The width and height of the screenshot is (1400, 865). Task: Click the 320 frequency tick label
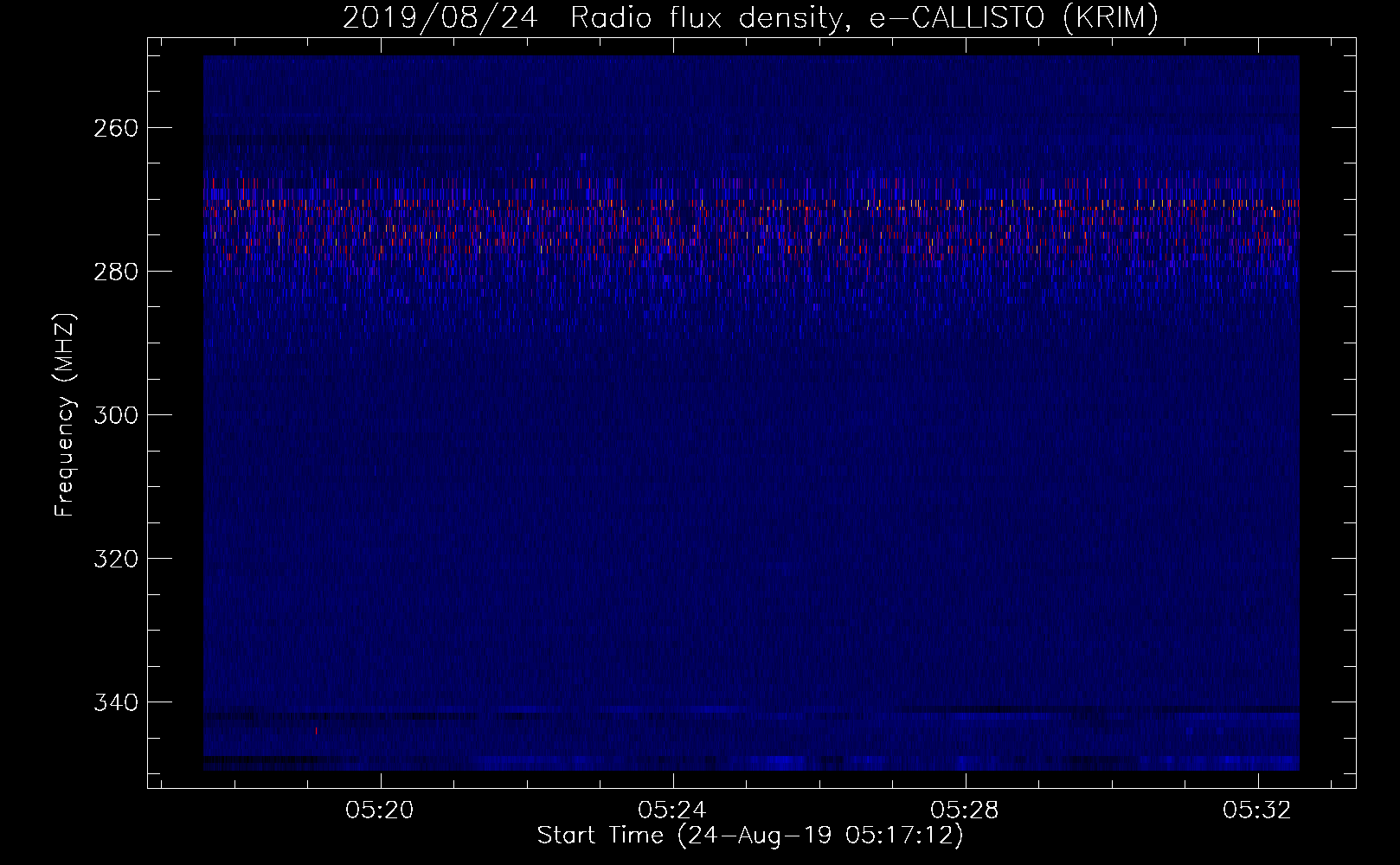pyautogui.click(x=116, y=559)
